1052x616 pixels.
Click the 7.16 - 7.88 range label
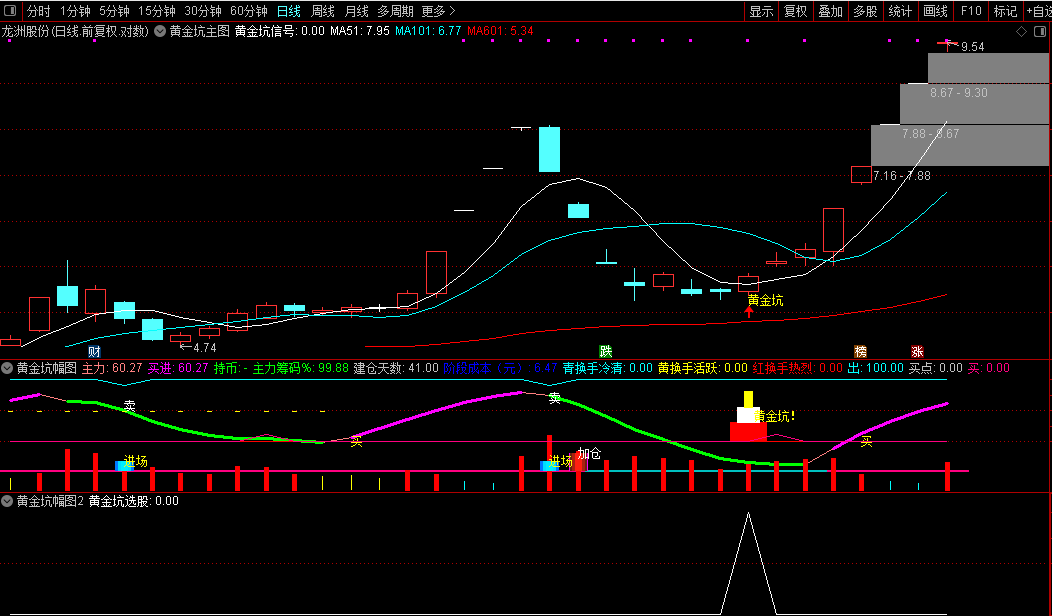pos(902,176)
